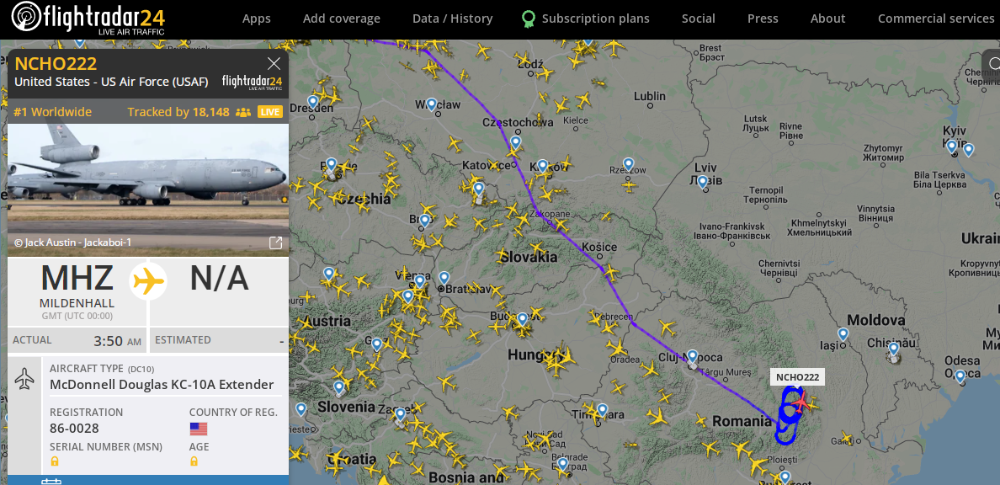This screenshot has width=1000, height=485.
Task: Click the locked Serial Number padlock icon
Action: click(x=55, y=461)
